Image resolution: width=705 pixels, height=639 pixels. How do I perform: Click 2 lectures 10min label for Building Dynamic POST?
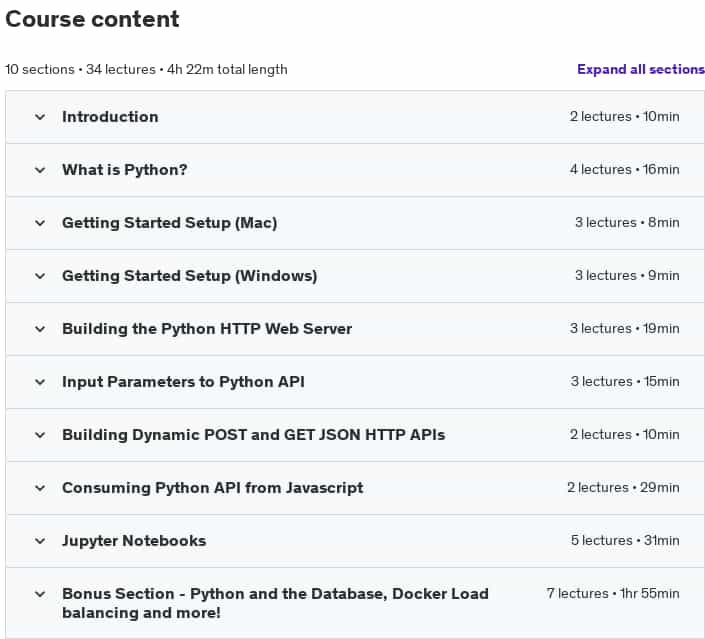pyautogui.click(x=625, y=434)
